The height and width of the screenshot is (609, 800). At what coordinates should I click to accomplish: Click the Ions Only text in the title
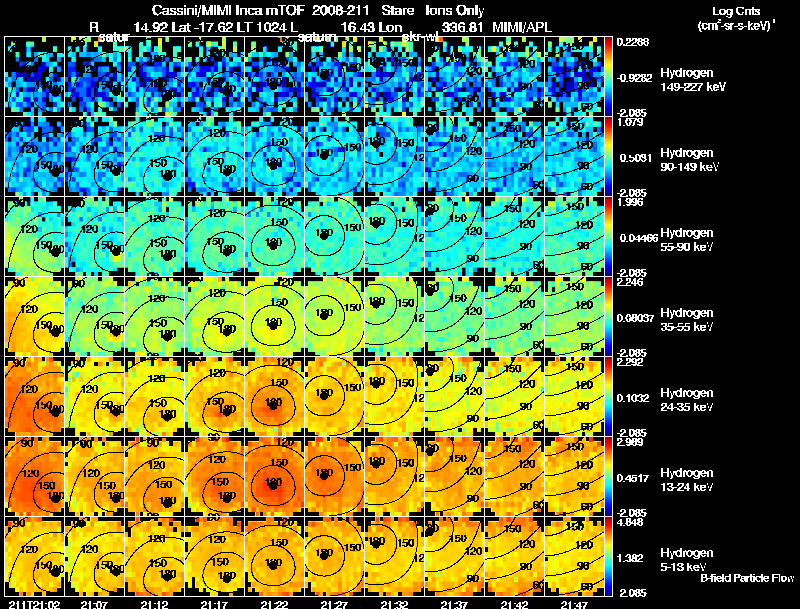tap(454, 10)
